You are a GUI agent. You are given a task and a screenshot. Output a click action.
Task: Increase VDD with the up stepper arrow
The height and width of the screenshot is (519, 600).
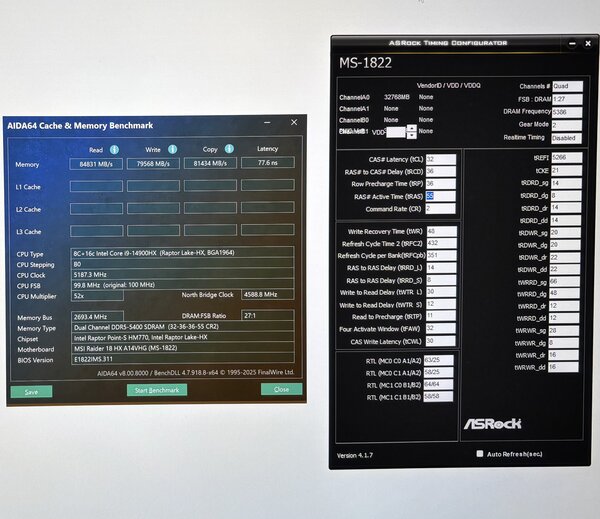click(412, 128)
